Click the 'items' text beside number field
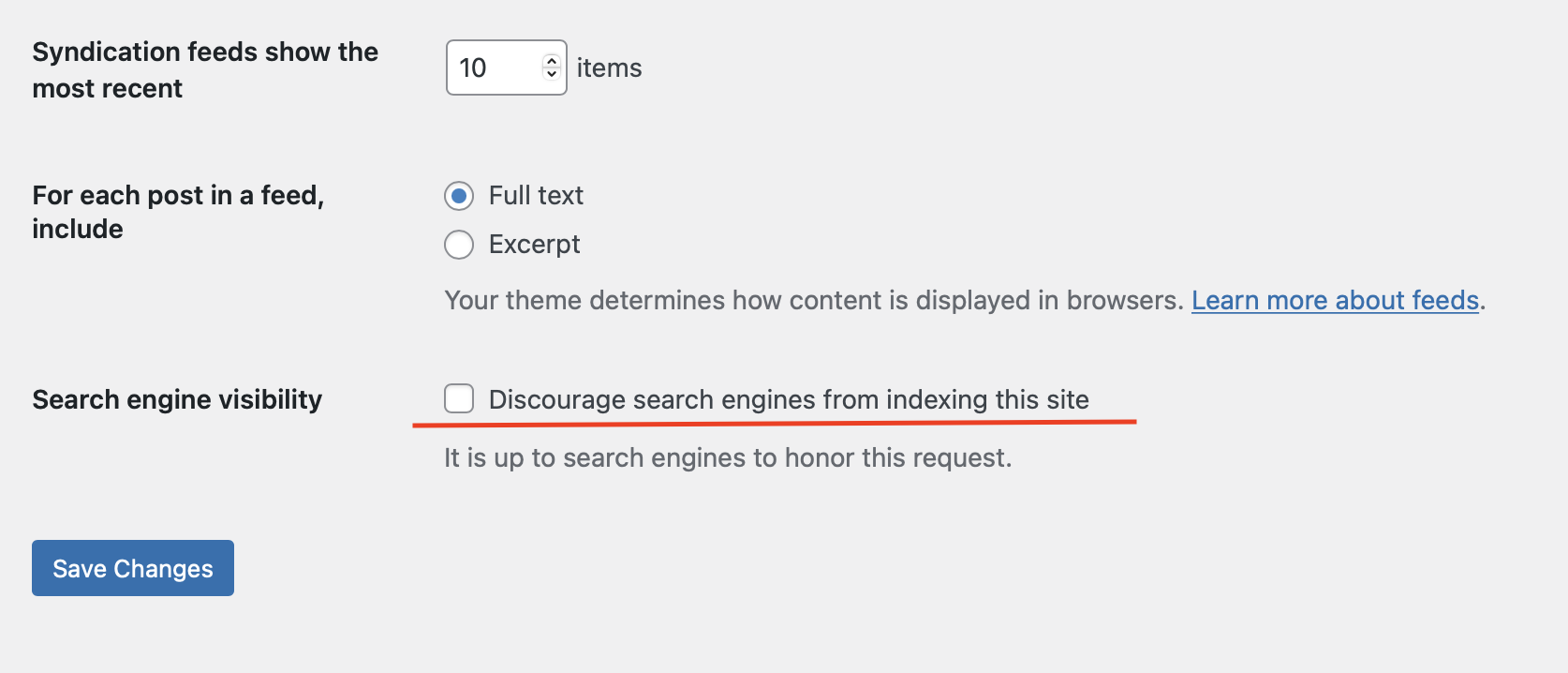This screenshot has height=673, width=1568. pyautogui.click(x=609, y=68)
